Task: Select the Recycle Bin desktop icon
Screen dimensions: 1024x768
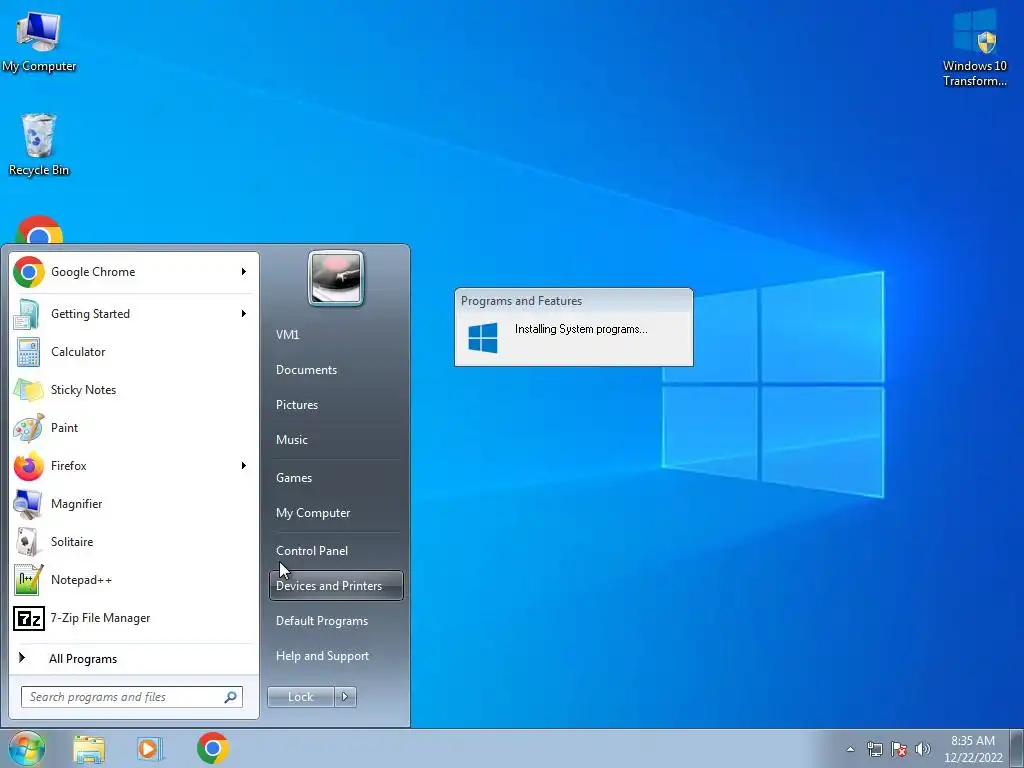Action: click(39, 145)
